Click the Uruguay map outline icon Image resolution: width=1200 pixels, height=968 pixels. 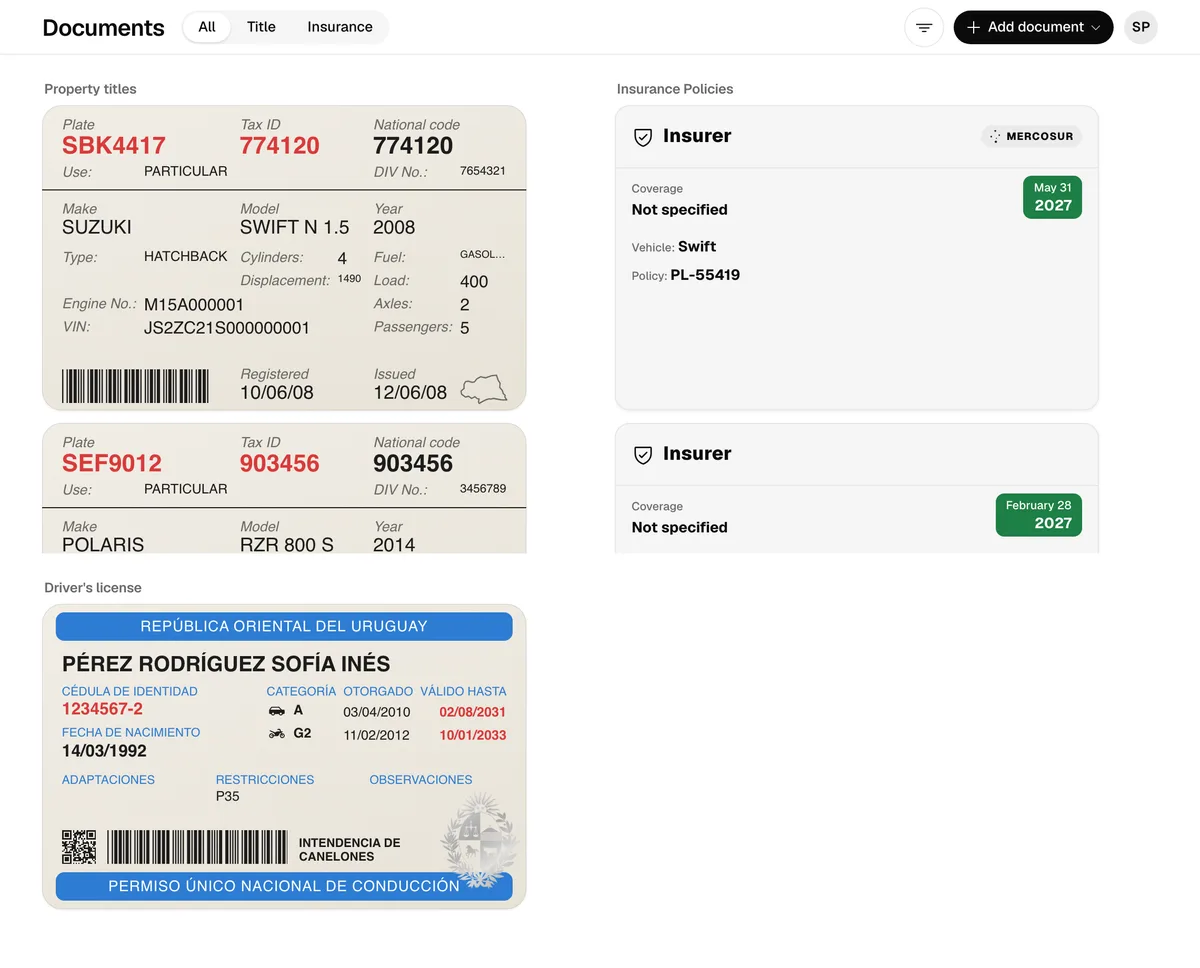pyautogui.click(x=484, y=389)
